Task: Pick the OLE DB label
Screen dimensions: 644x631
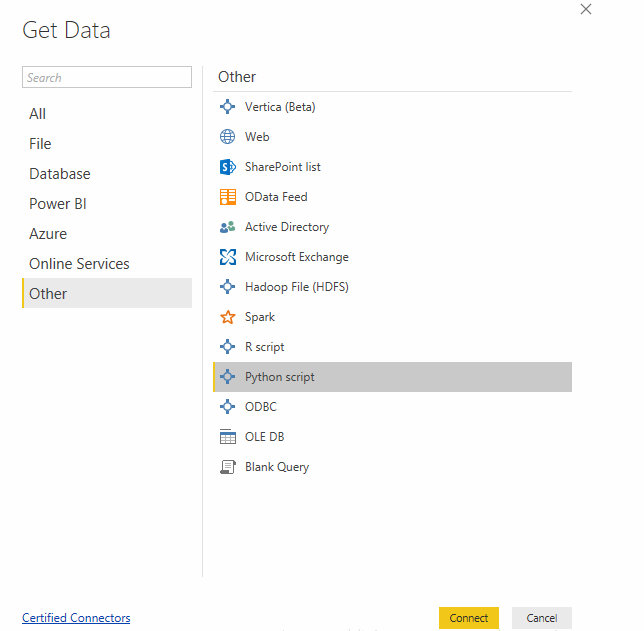Action: [x=264, y=437]
